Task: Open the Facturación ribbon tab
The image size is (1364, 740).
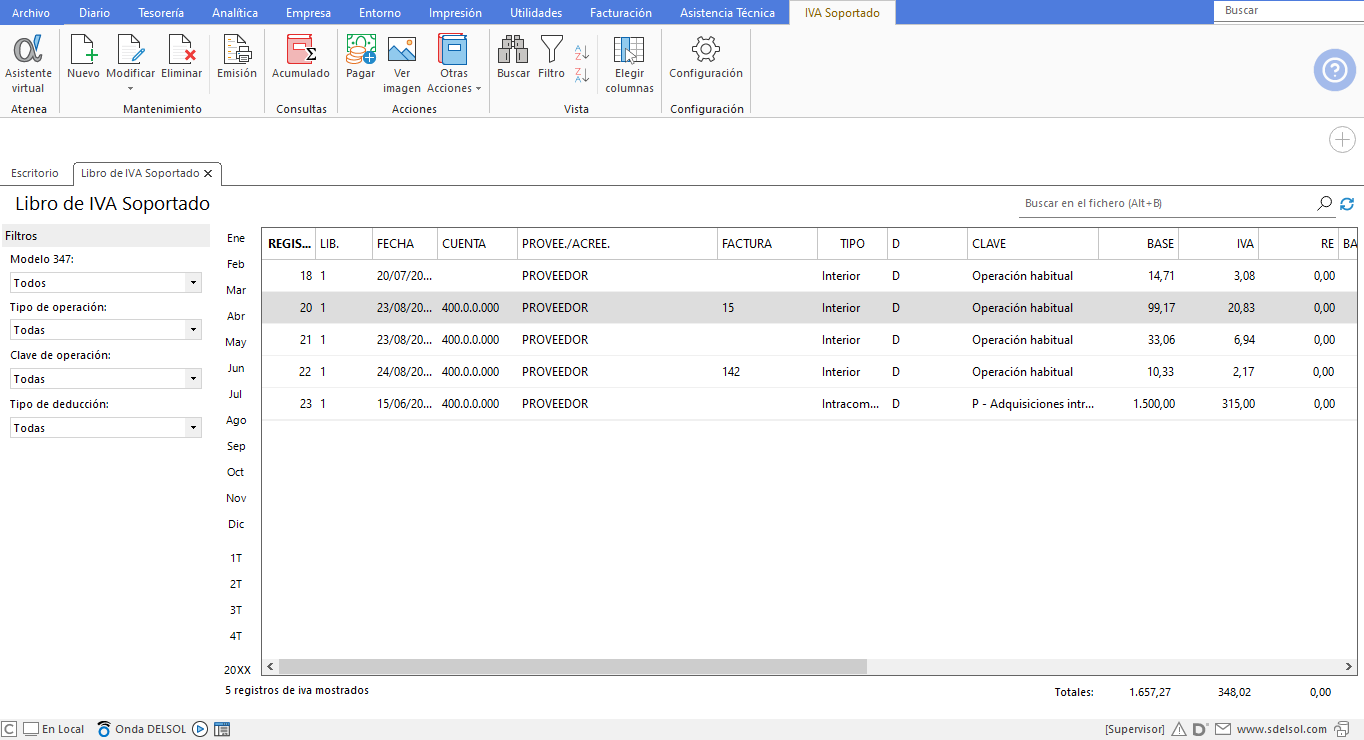Action: tap(620, 13)
